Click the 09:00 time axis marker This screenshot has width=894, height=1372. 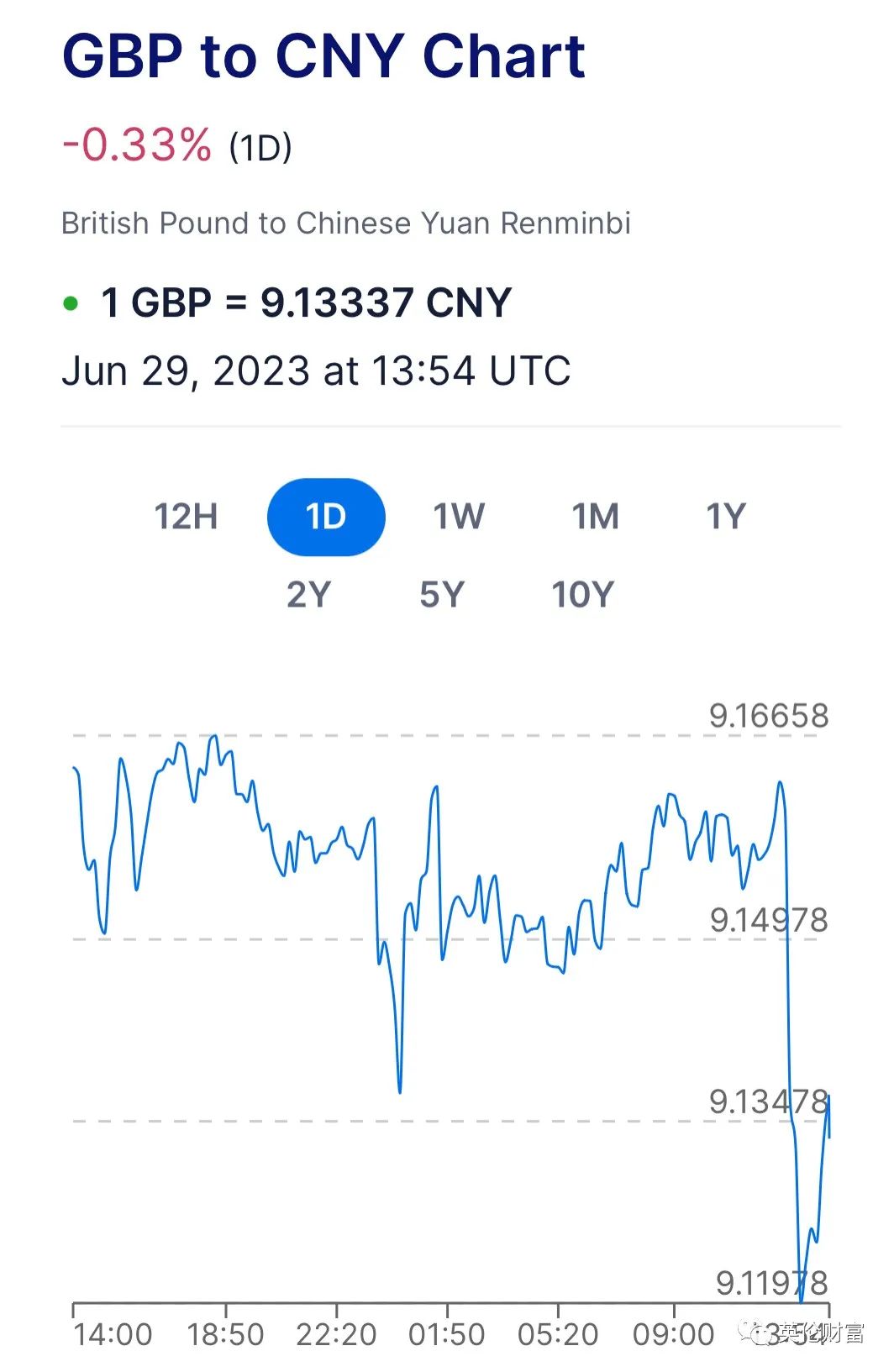[x=674, y=1334]
